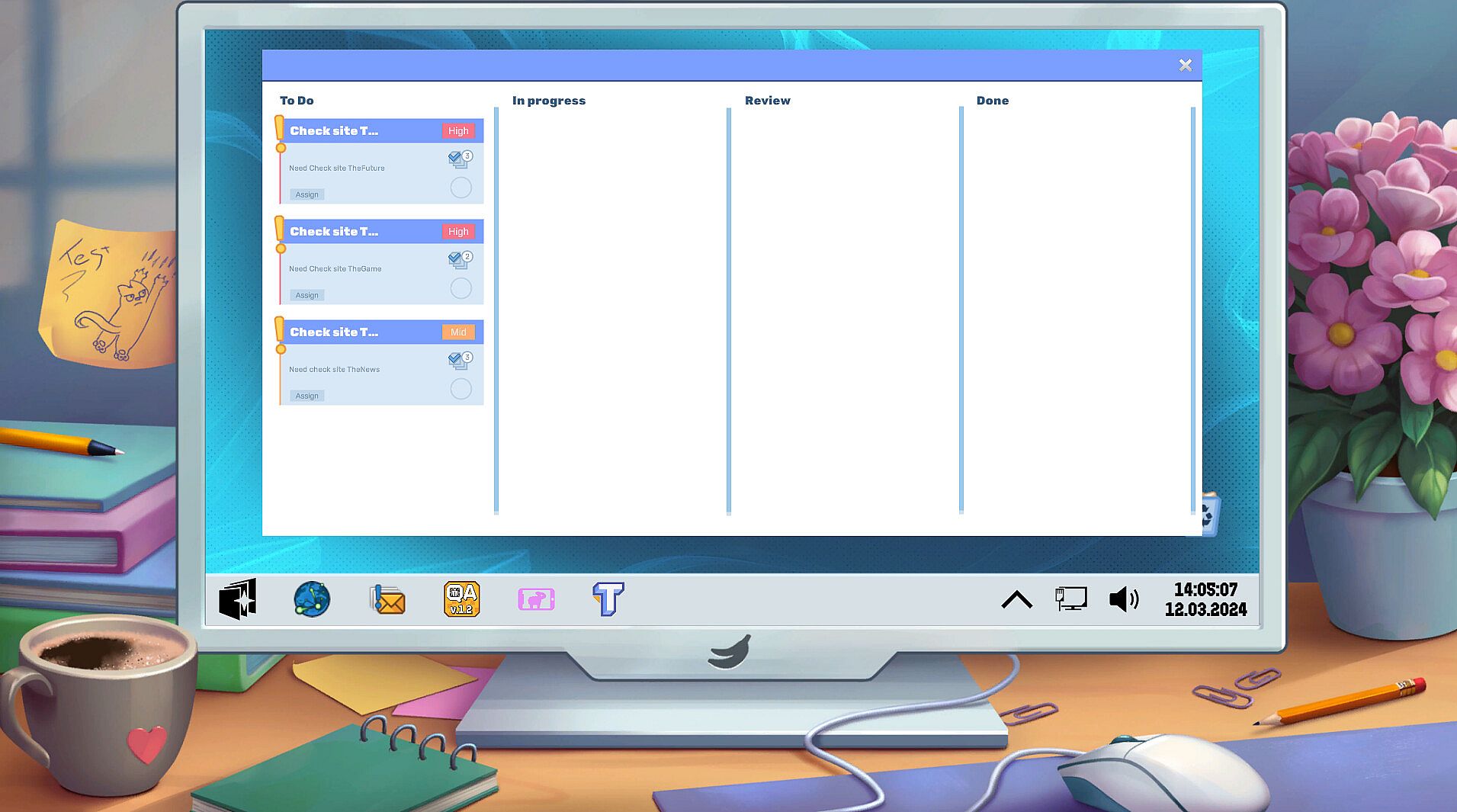Select the Review column header
This screenshot has height=812, width=1457.
click(x=767, y=101)
